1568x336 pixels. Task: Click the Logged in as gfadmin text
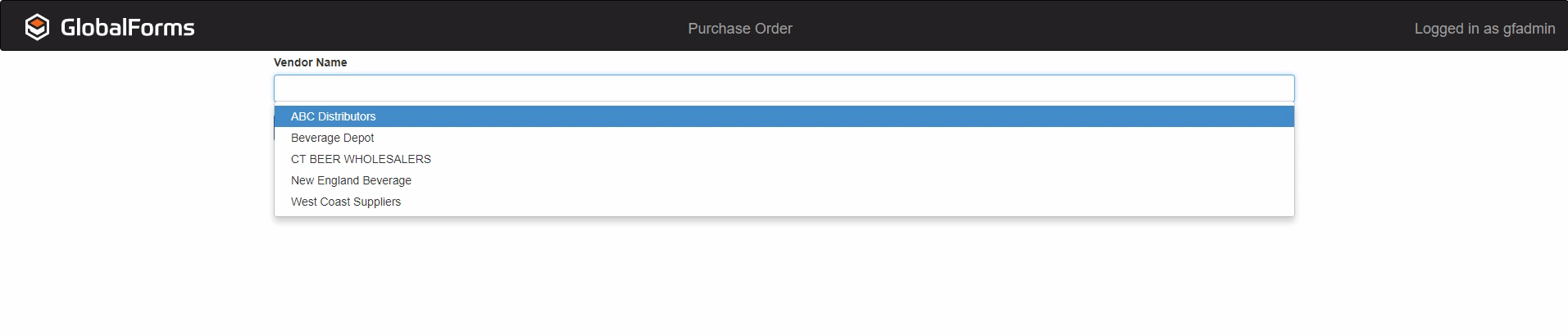[x=1484, y=29]
